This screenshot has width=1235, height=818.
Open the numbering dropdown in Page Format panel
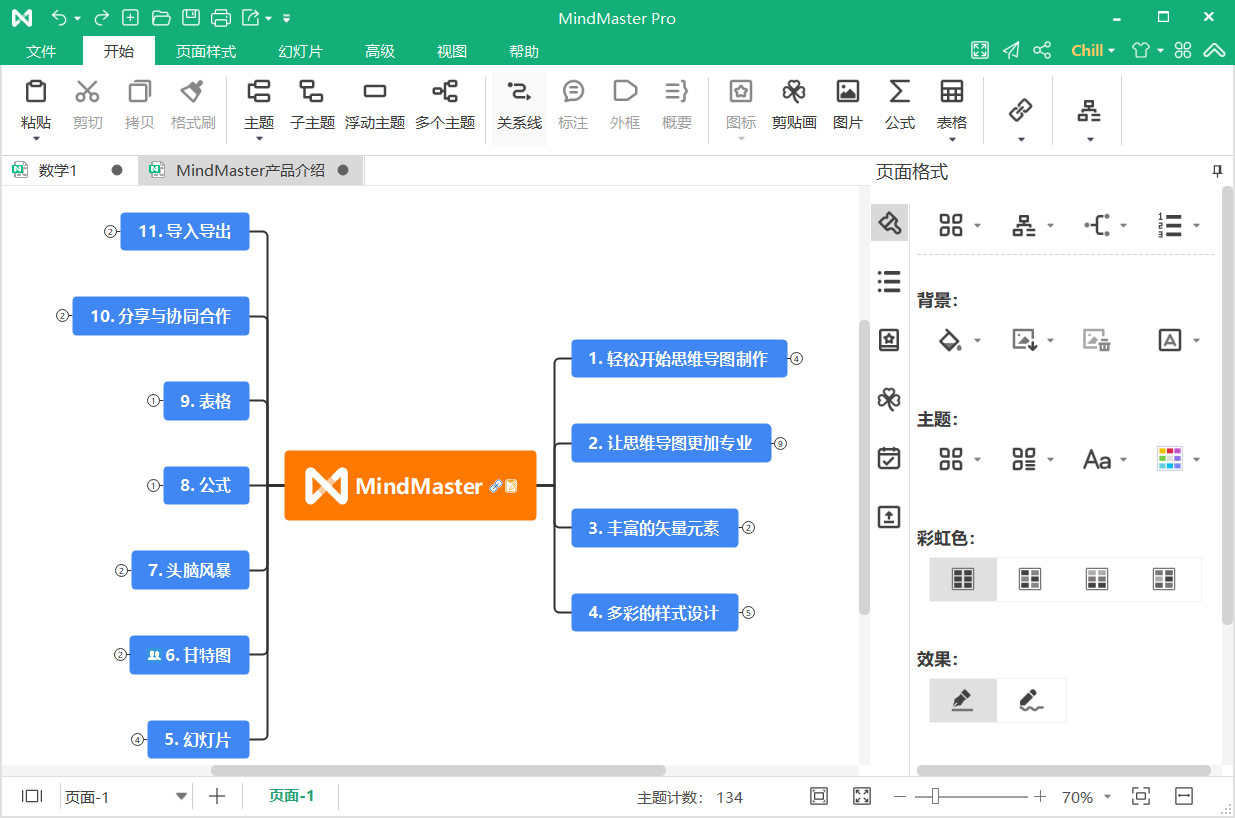pyautogui.click(x=1197, y=226)
